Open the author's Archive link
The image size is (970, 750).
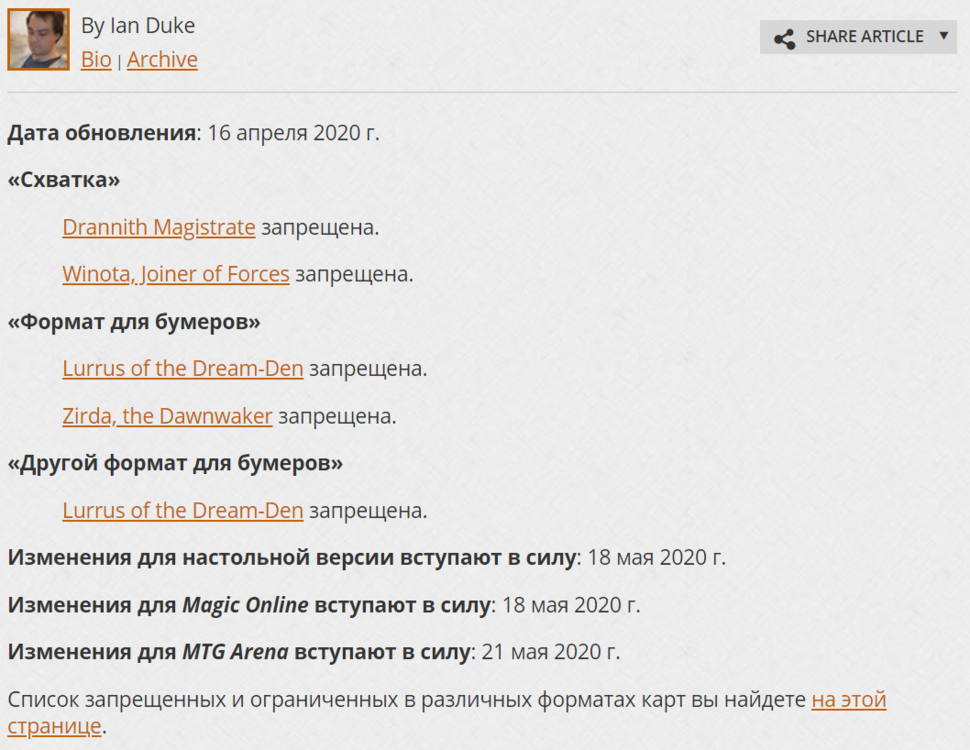click(x=162, y=60)
